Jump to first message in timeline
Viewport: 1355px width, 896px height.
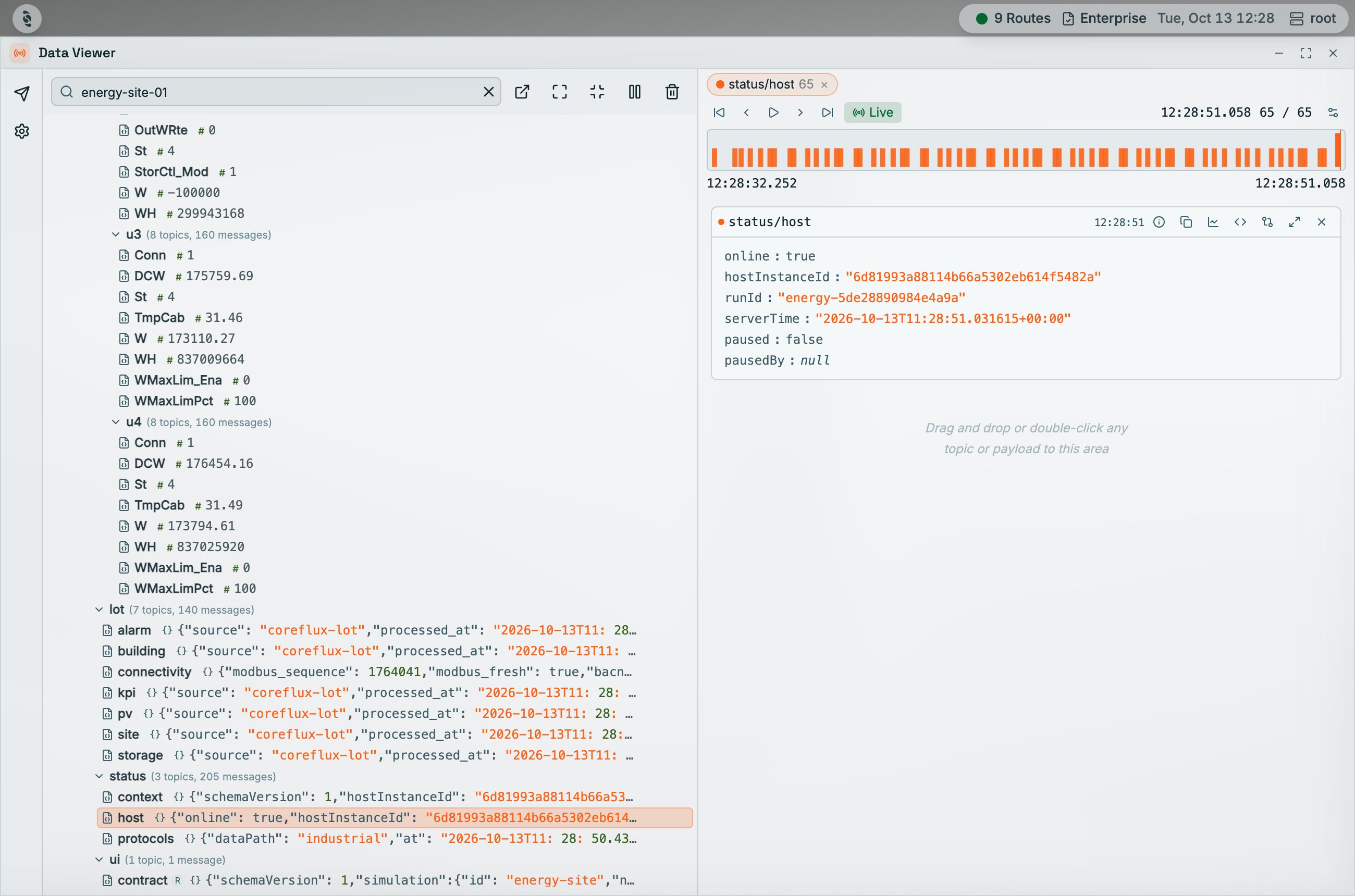[719, 113]
